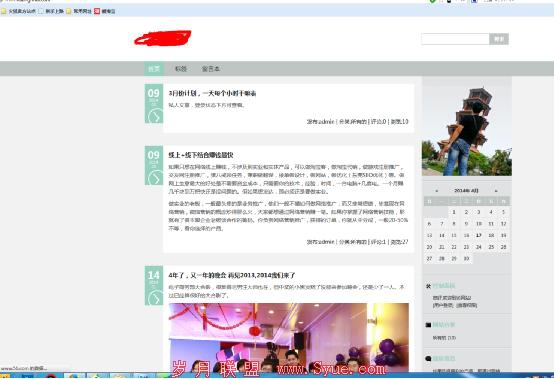Select date 27 in the calendar
This screenshot has height=379, width=554.
[x=429, y=259]
